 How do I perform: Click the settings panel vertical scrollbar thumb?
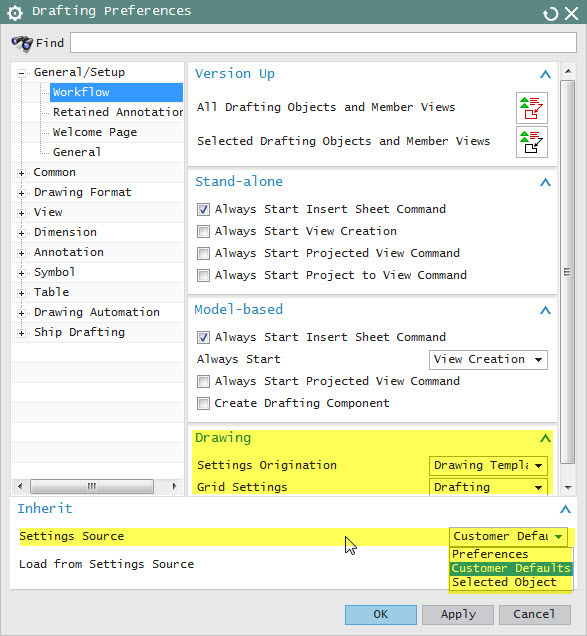click(568, 272)
